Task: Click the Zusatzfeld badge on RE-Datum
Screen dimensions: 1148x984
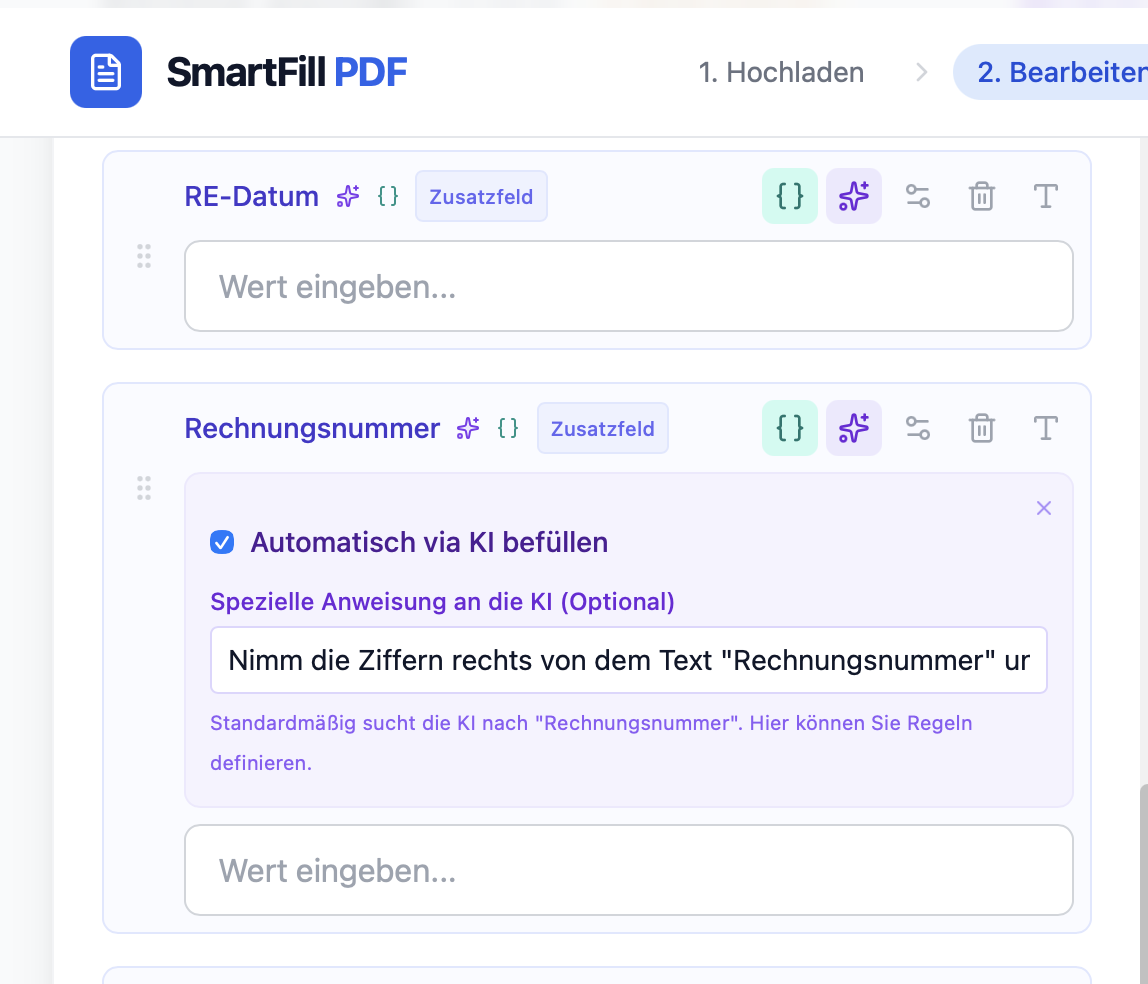Action: [x=481, y=196]
